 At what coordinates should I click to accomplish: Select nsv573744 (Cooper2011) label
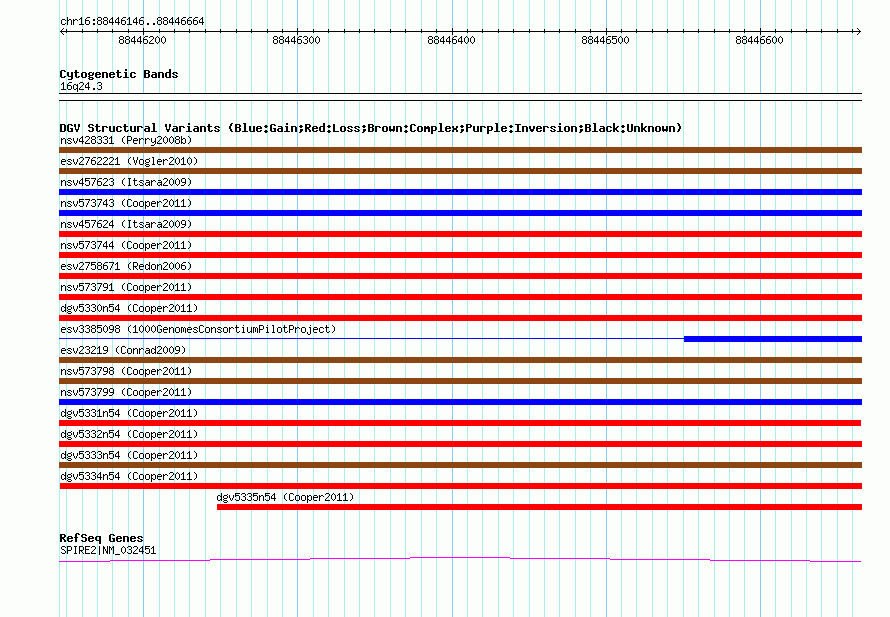[126, 245]
